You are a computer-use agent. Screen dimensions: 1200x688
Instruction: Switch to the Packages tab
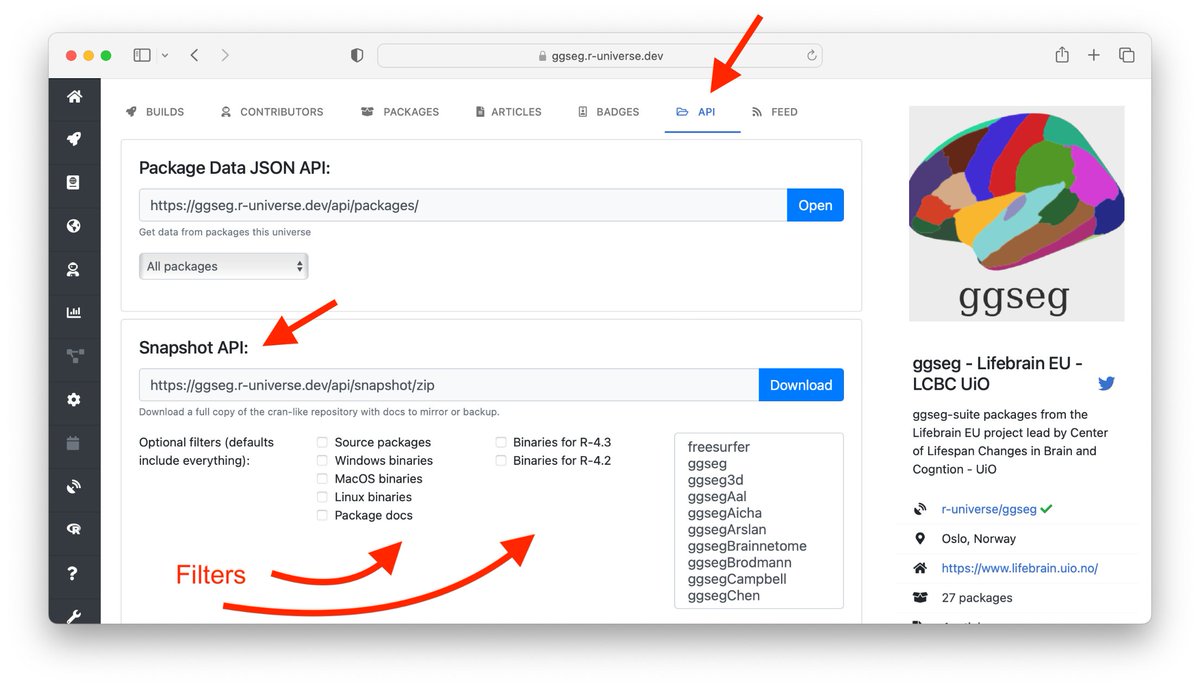400,112
